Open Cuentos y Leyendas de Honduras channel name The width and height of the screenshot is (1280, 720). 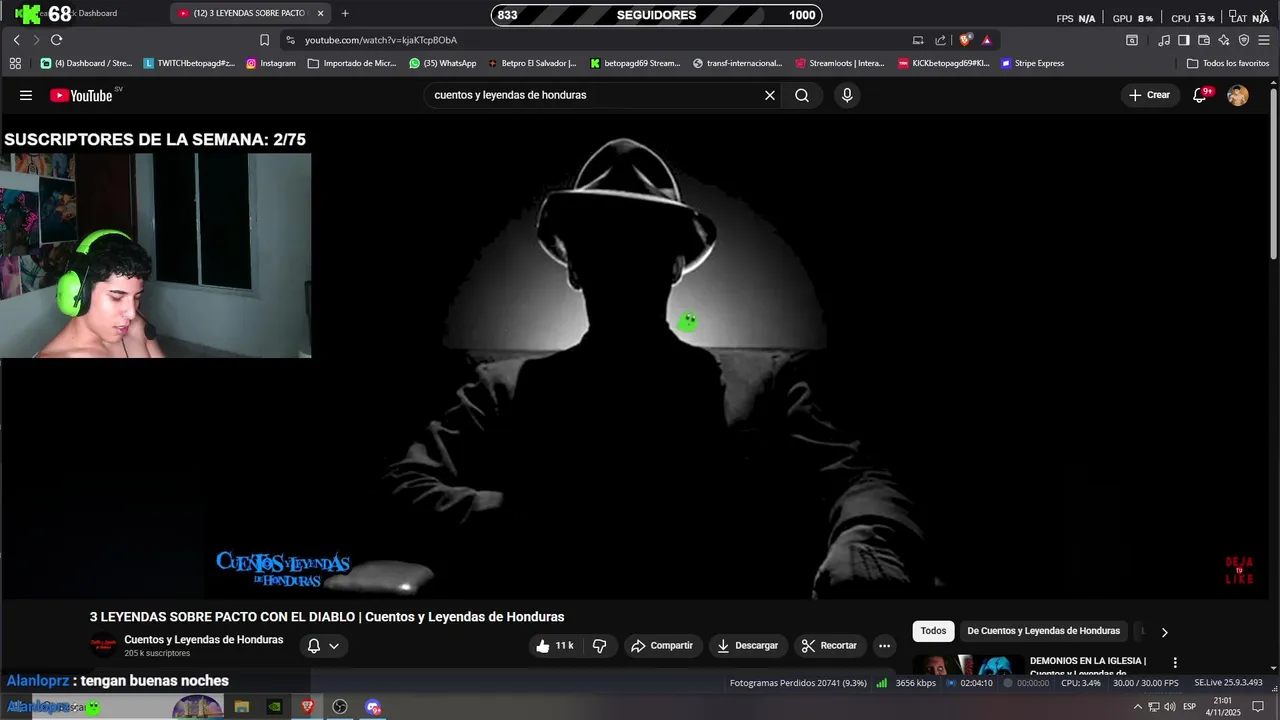[204, 640]
